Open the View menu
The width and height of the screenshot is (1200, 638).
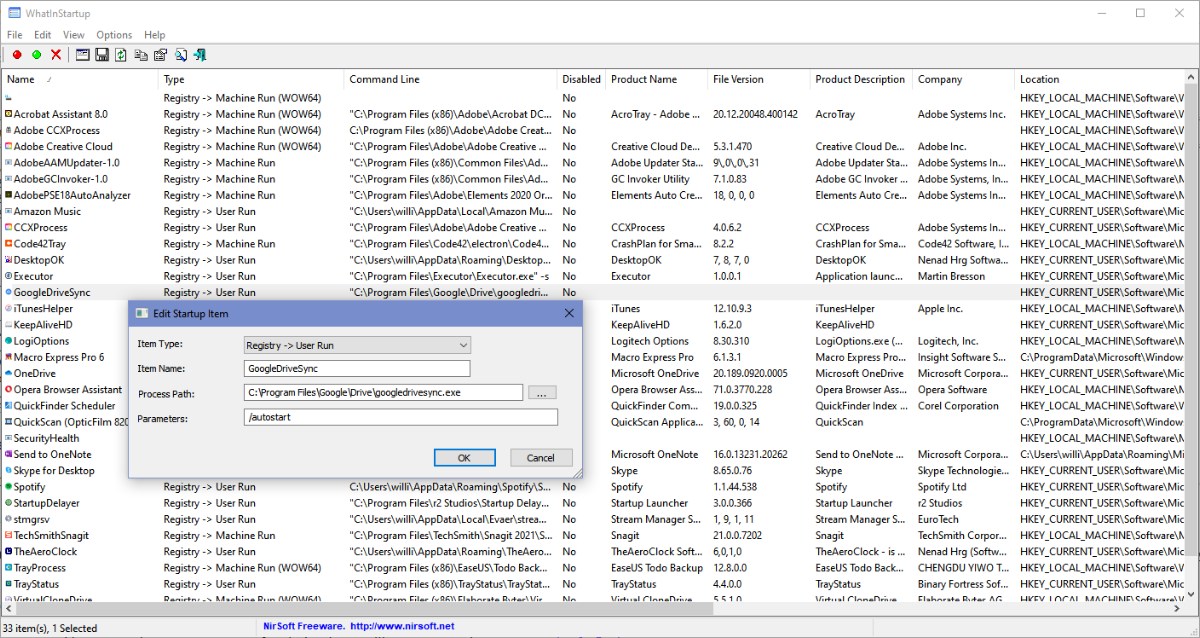tap(74, 35)
